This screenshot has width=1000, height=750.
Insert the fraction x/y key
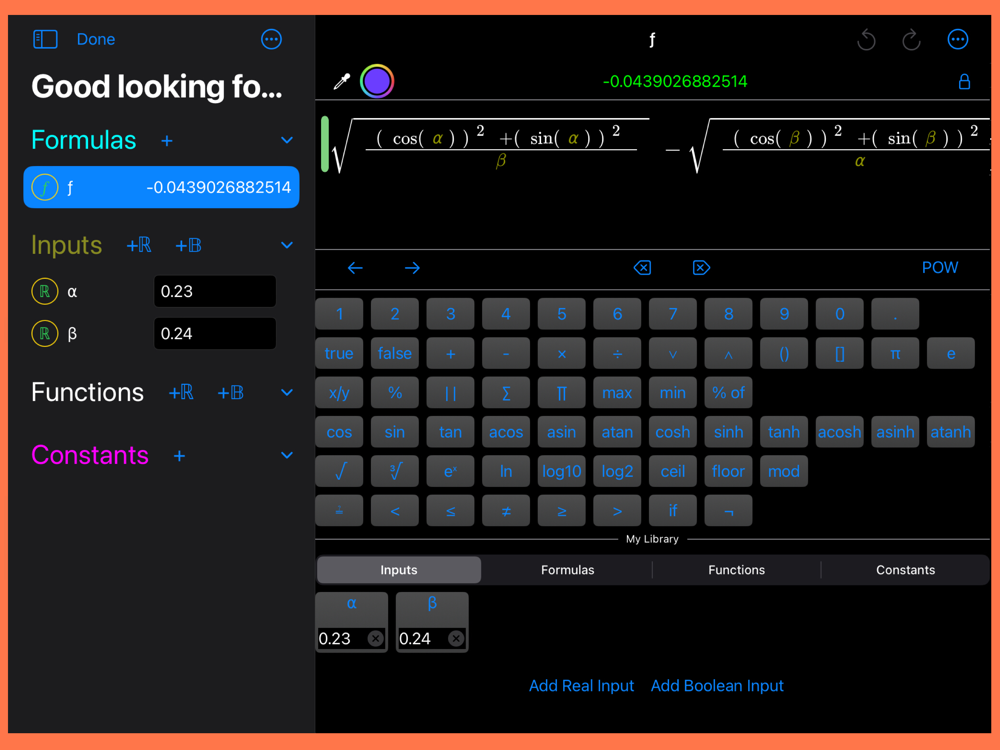coord(339,393)
